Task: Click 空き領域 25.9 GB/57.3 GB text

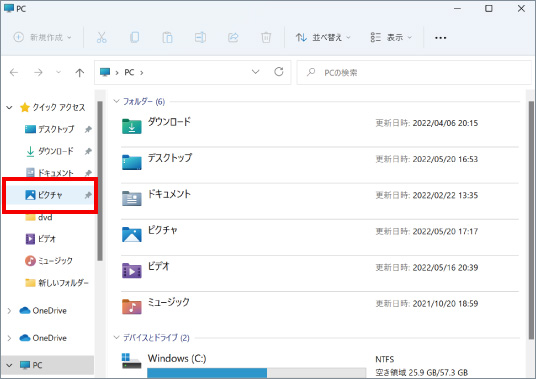Action: click(x=421, y=373)
